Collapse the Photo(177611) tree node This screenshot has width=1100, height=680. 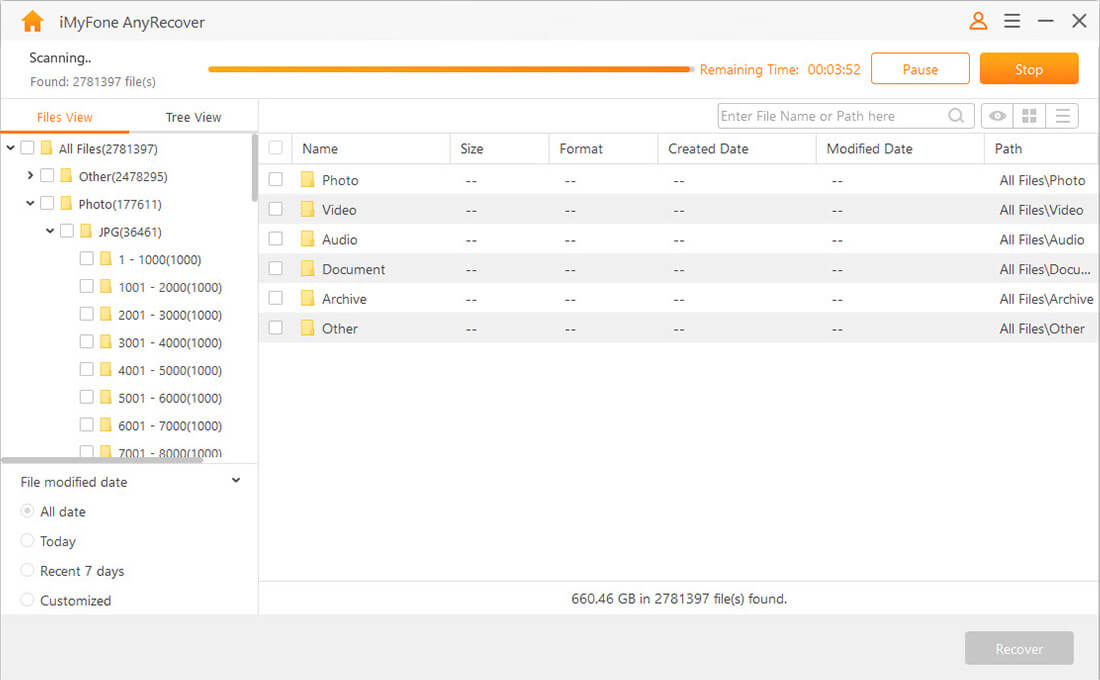coord(30,203)
